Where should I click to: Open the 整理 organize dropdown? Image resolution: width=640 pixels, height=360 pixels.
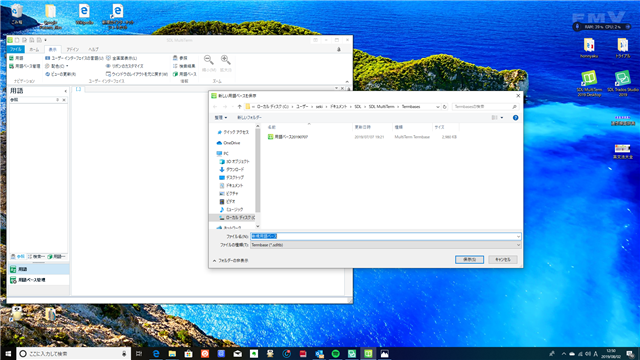click(221, 118)
